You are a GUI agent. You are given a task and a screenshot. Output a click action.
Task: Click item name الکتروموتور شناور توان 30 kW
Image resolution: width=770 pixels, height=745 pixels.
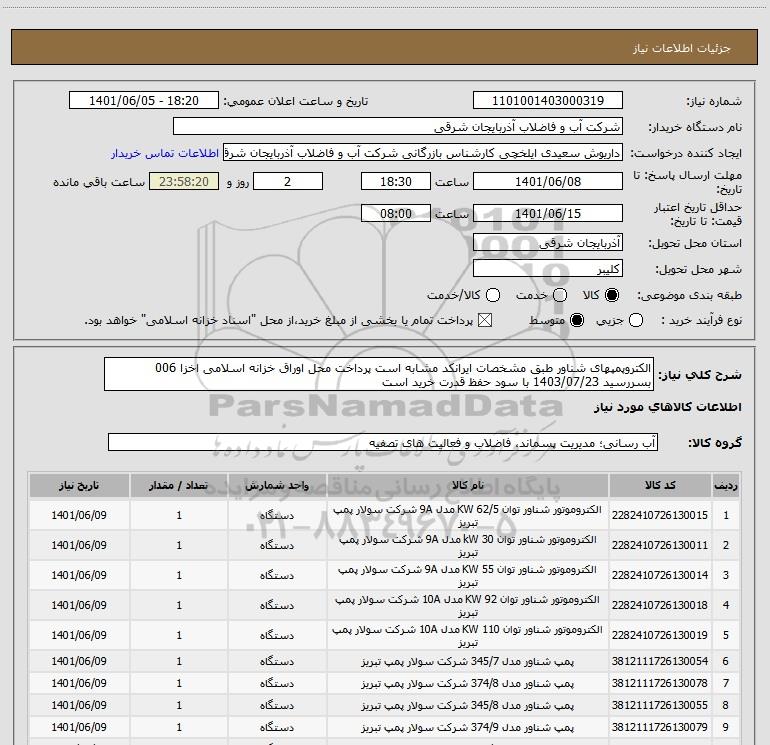pos(468,546)
